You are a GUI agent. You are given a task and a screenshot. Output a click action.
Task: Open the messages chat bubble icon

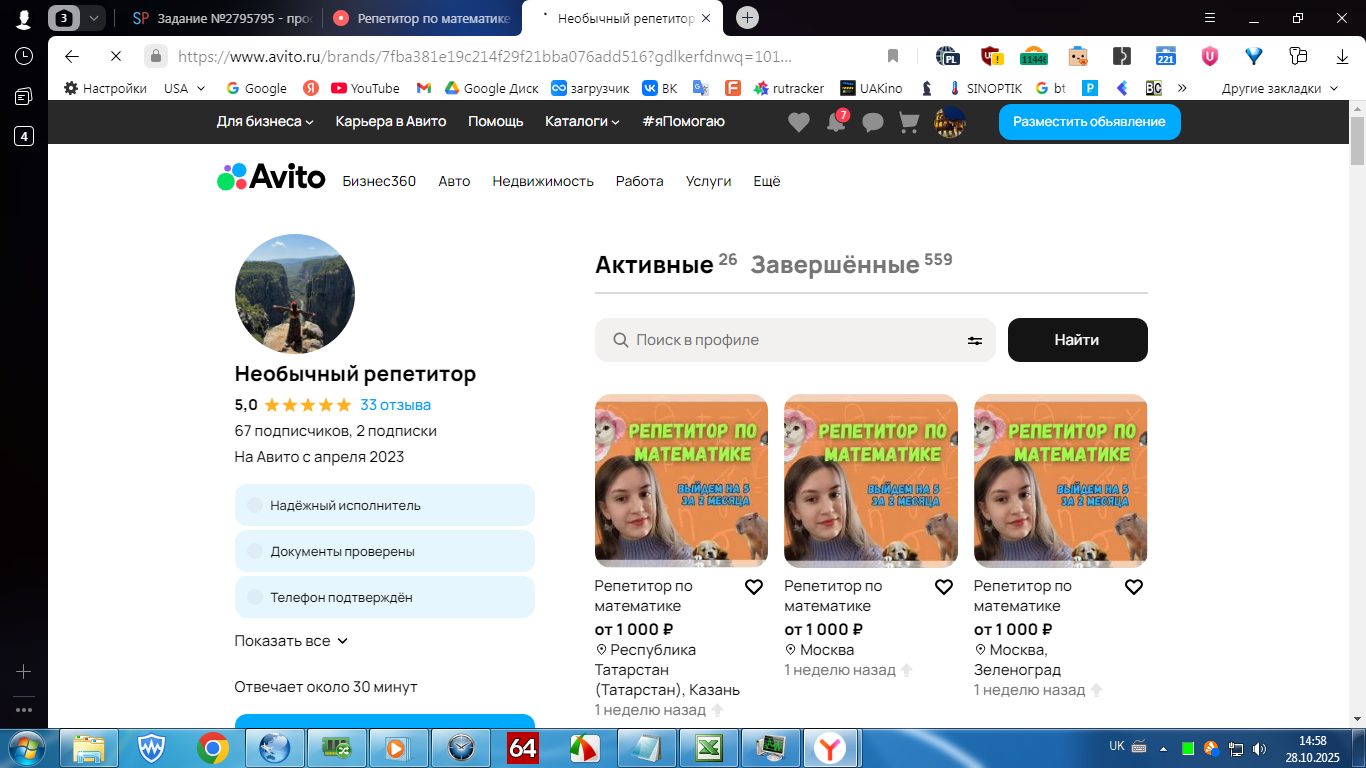(873, 122)
